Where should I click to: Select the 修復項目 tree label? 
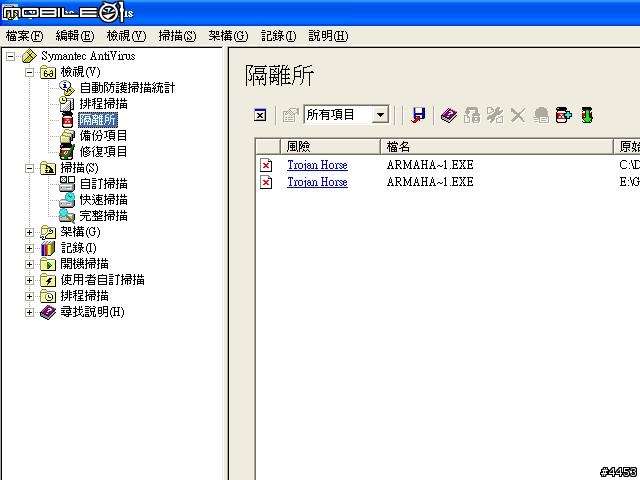103,151
